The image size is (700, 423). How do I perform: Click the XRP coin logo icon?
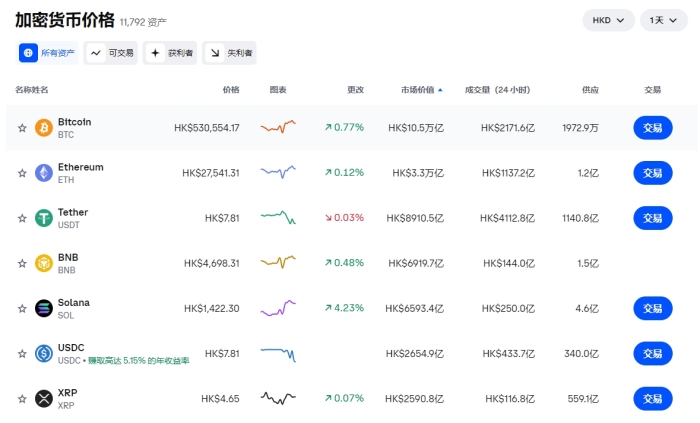[43, 398]
